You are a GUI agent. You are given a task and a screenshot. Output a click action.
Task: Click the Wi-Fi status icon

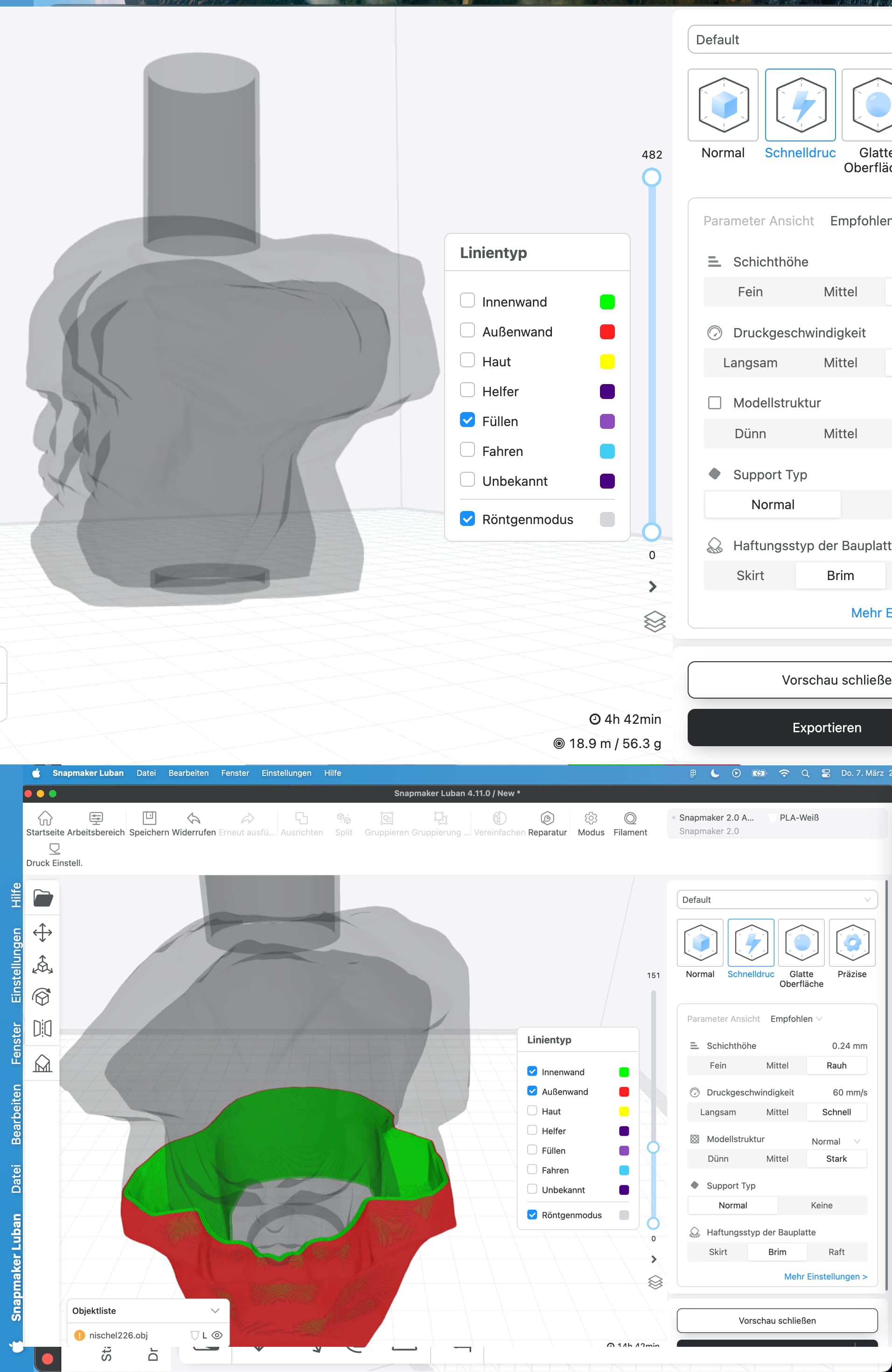click(784, 773)
